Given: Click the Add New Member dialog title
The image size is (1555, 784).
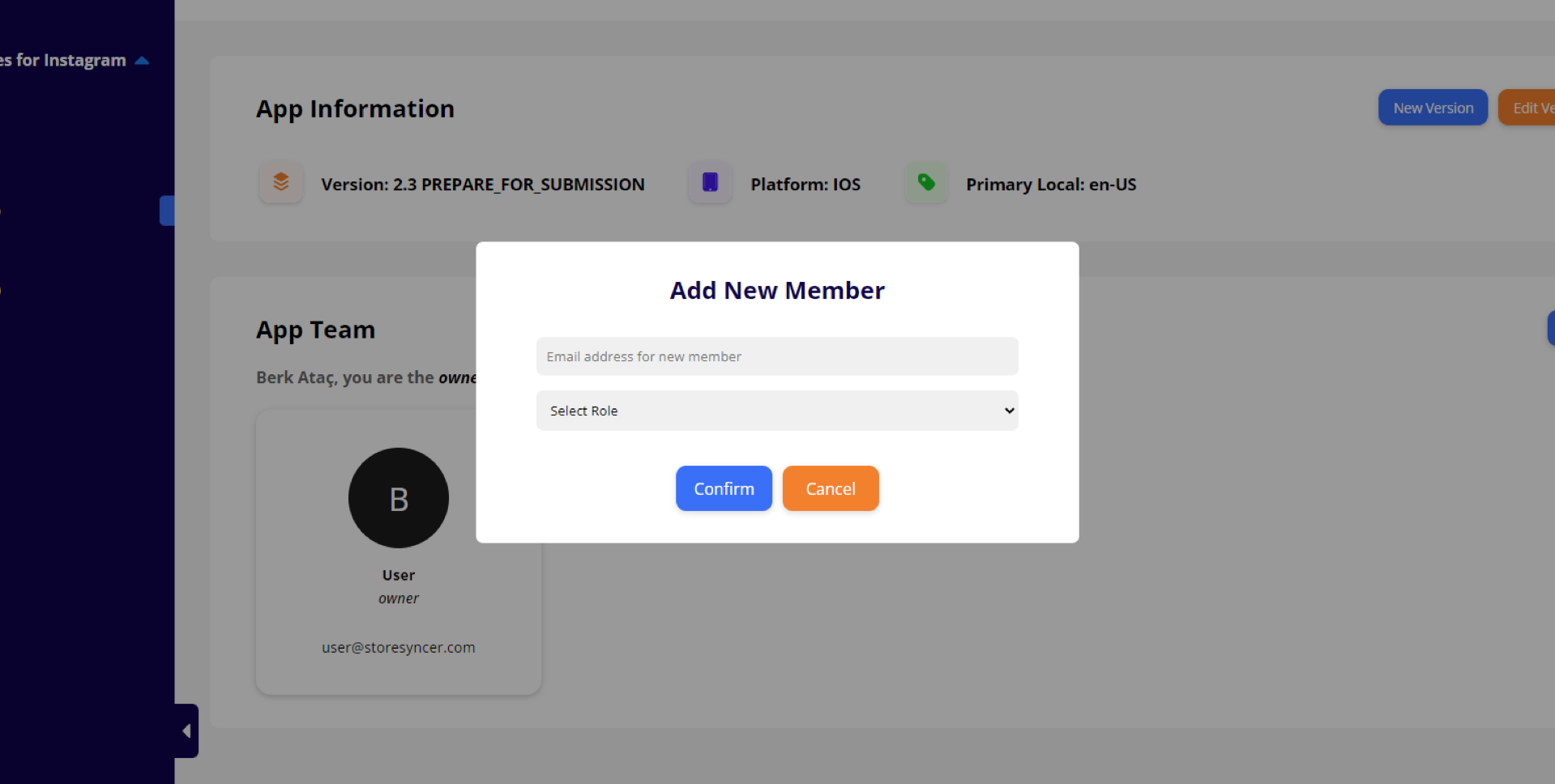Looking at the screenshot, I should click(x=776, y=290).
